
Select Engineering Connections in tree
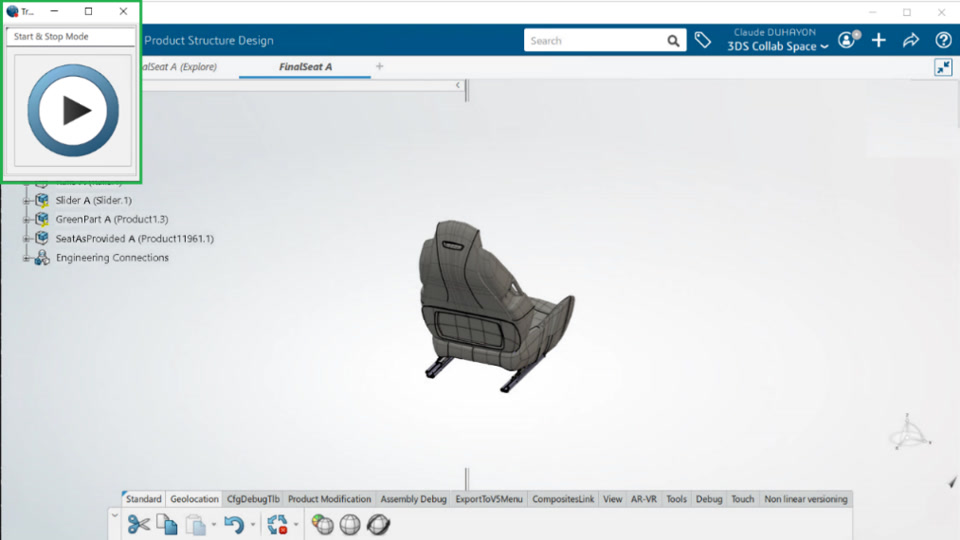coord(112,258)
